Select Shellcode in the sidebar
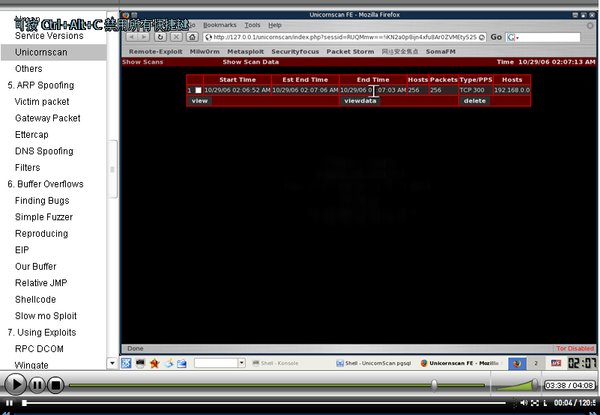Viewport: 600px width, 415px height. (35, 299)
